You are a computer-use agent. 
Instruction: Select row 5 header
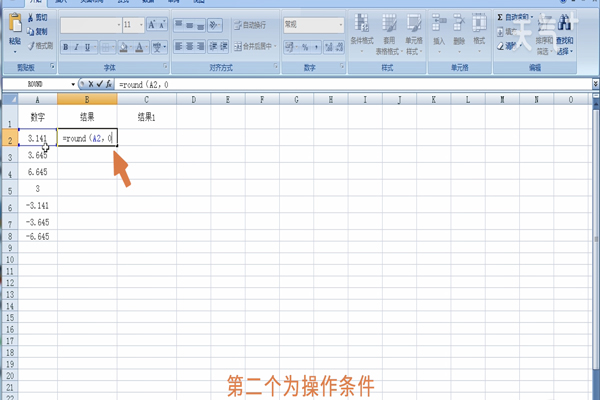click(10, 189)
